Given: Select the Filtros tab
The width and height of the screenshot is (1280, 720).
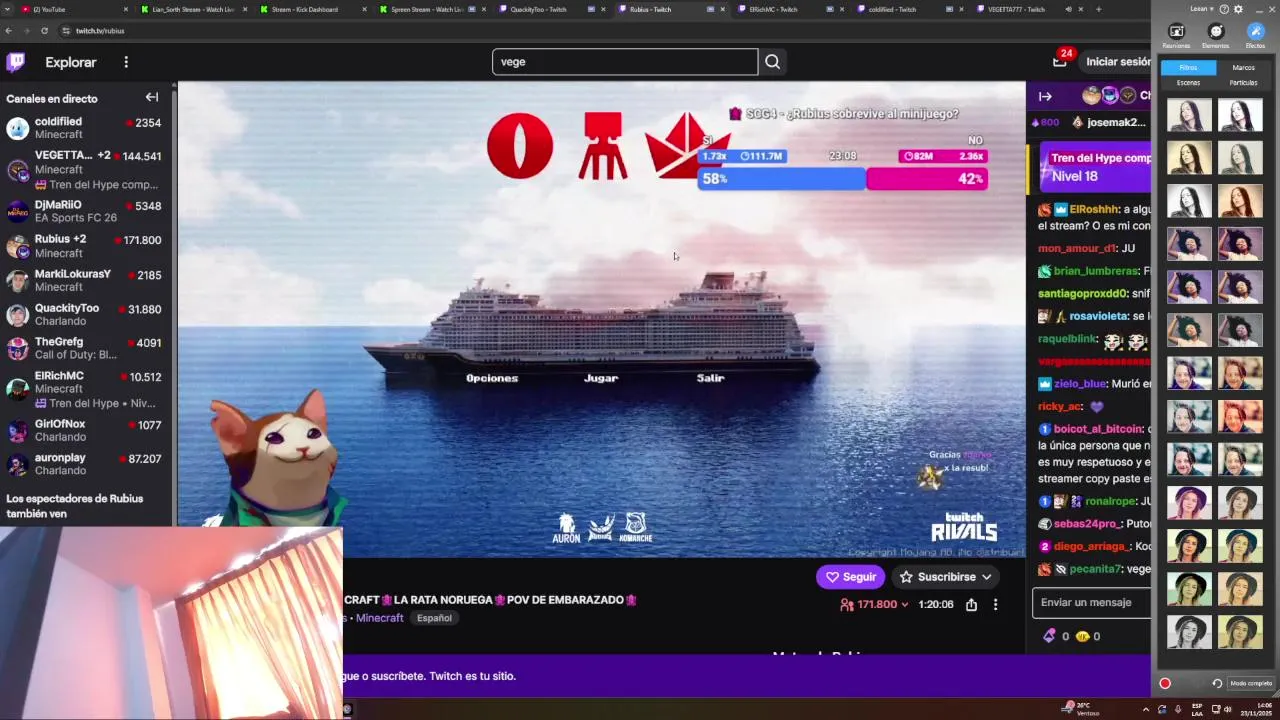Looking at the screenshot, I should click(1188, 68).
